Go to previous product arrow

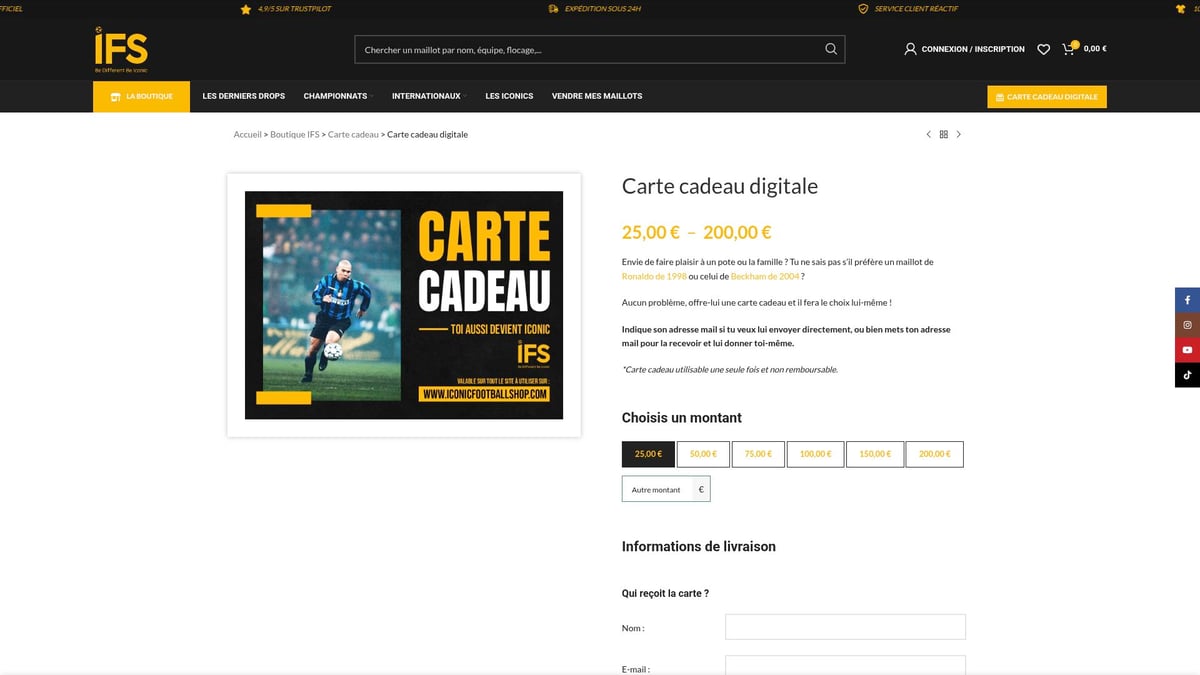928,134
